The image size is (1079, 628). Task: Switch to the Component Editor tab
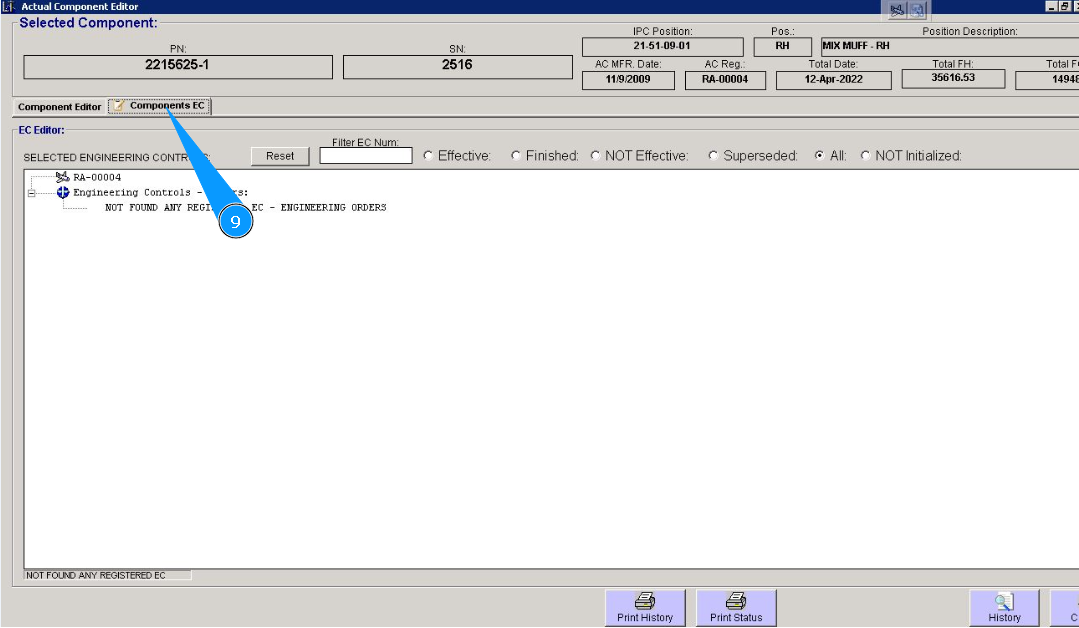(59, 107)
